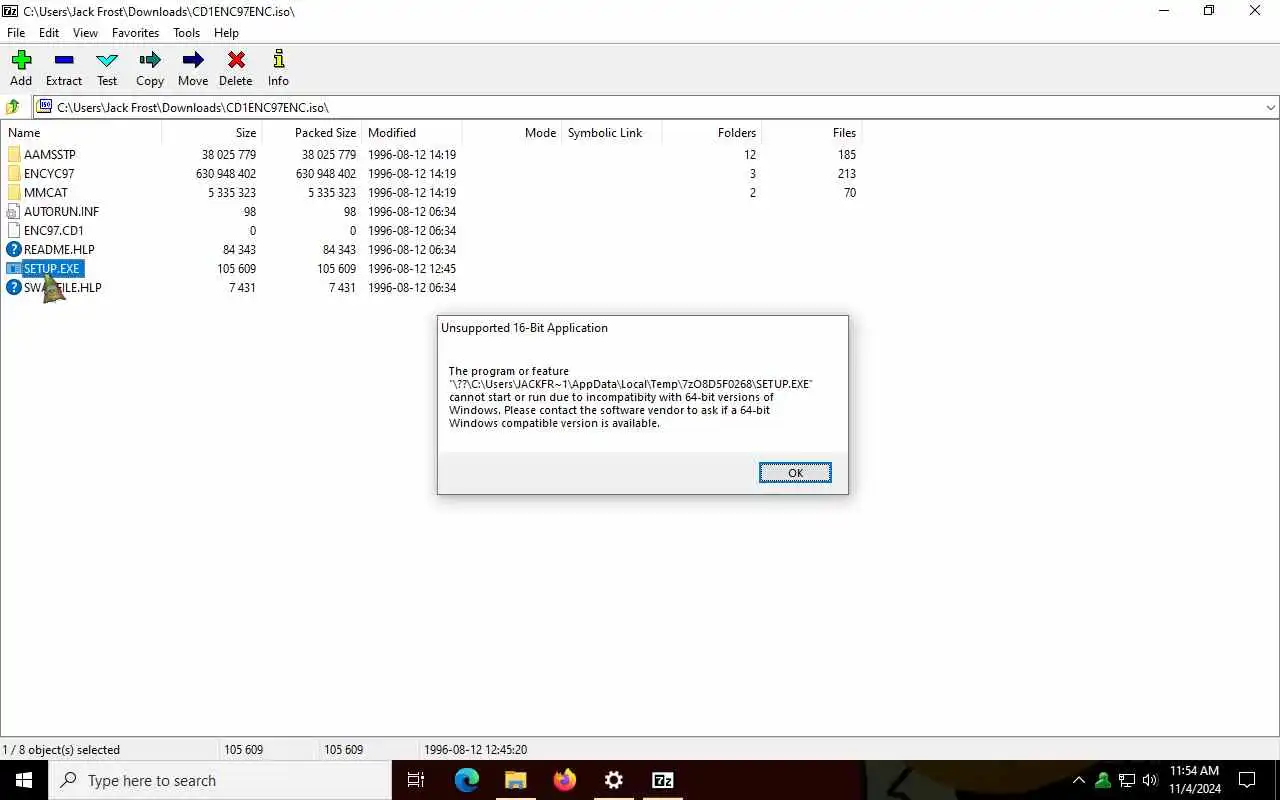The image size is (1280, 800).
Task: Click the volume speaker tray icon
Action: tap(1150, 780)
